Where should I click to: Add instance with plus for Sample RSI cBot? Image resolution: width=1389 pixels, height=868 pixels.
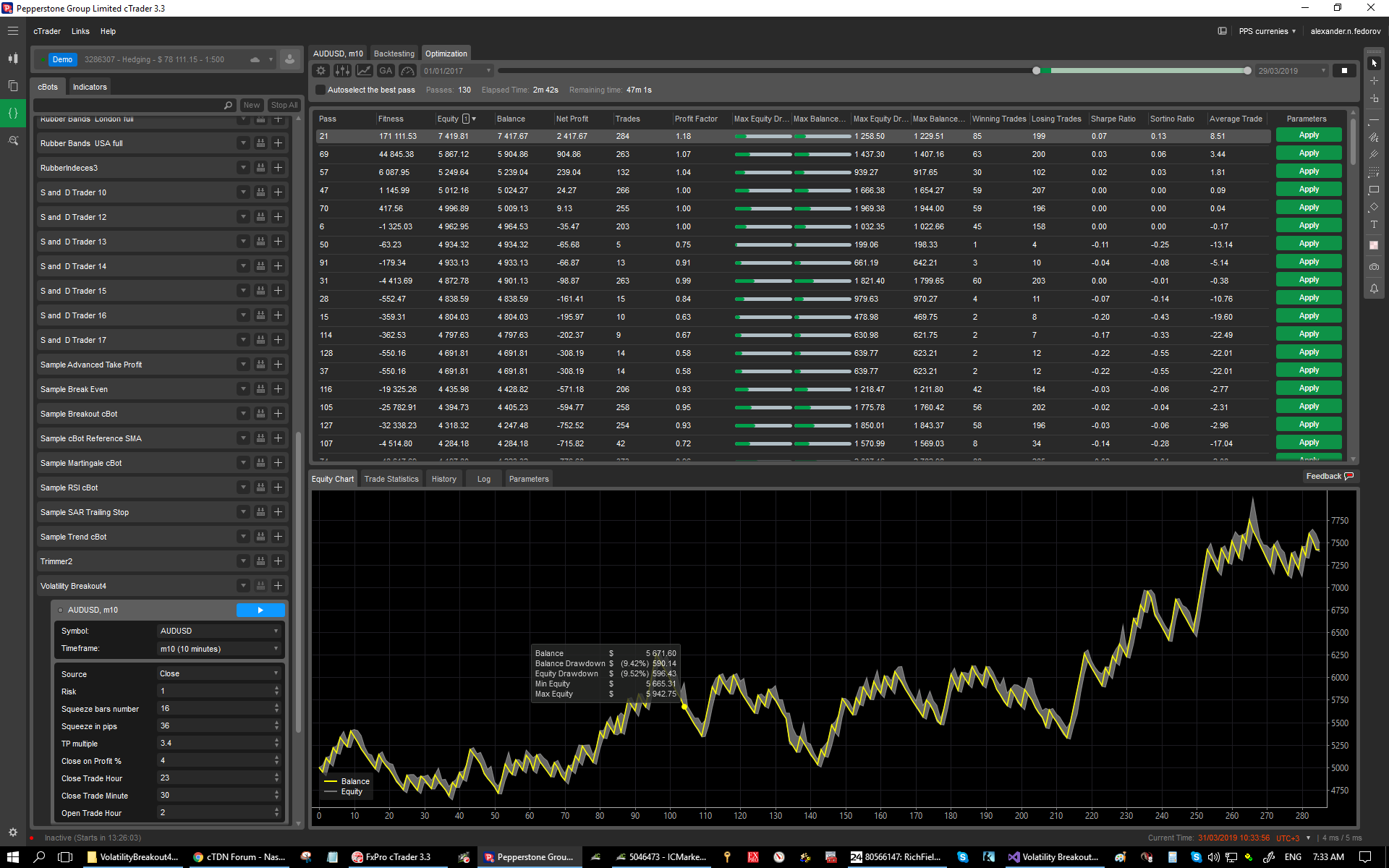click(x=278, y=488)
